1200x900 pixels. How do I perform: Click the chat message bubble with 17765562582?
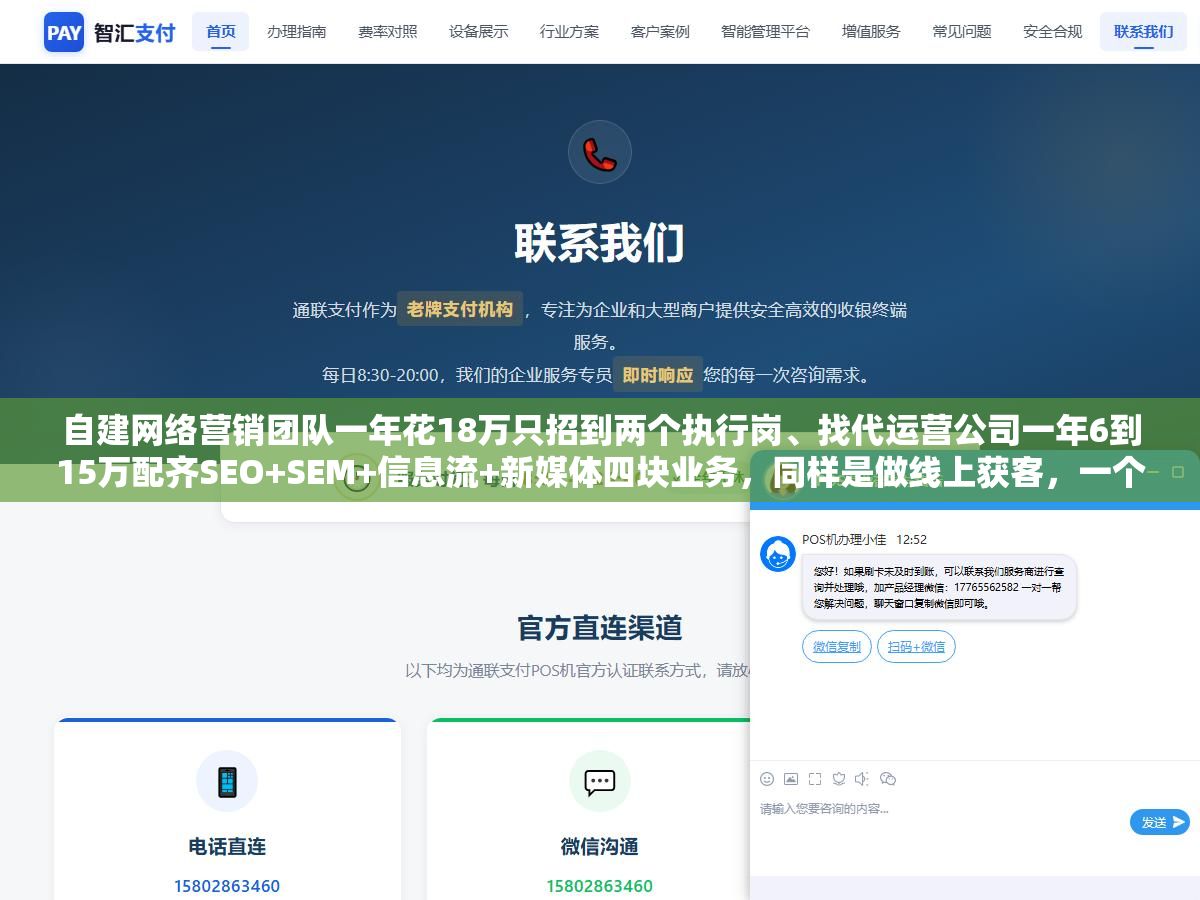click(x=938, y=588)
